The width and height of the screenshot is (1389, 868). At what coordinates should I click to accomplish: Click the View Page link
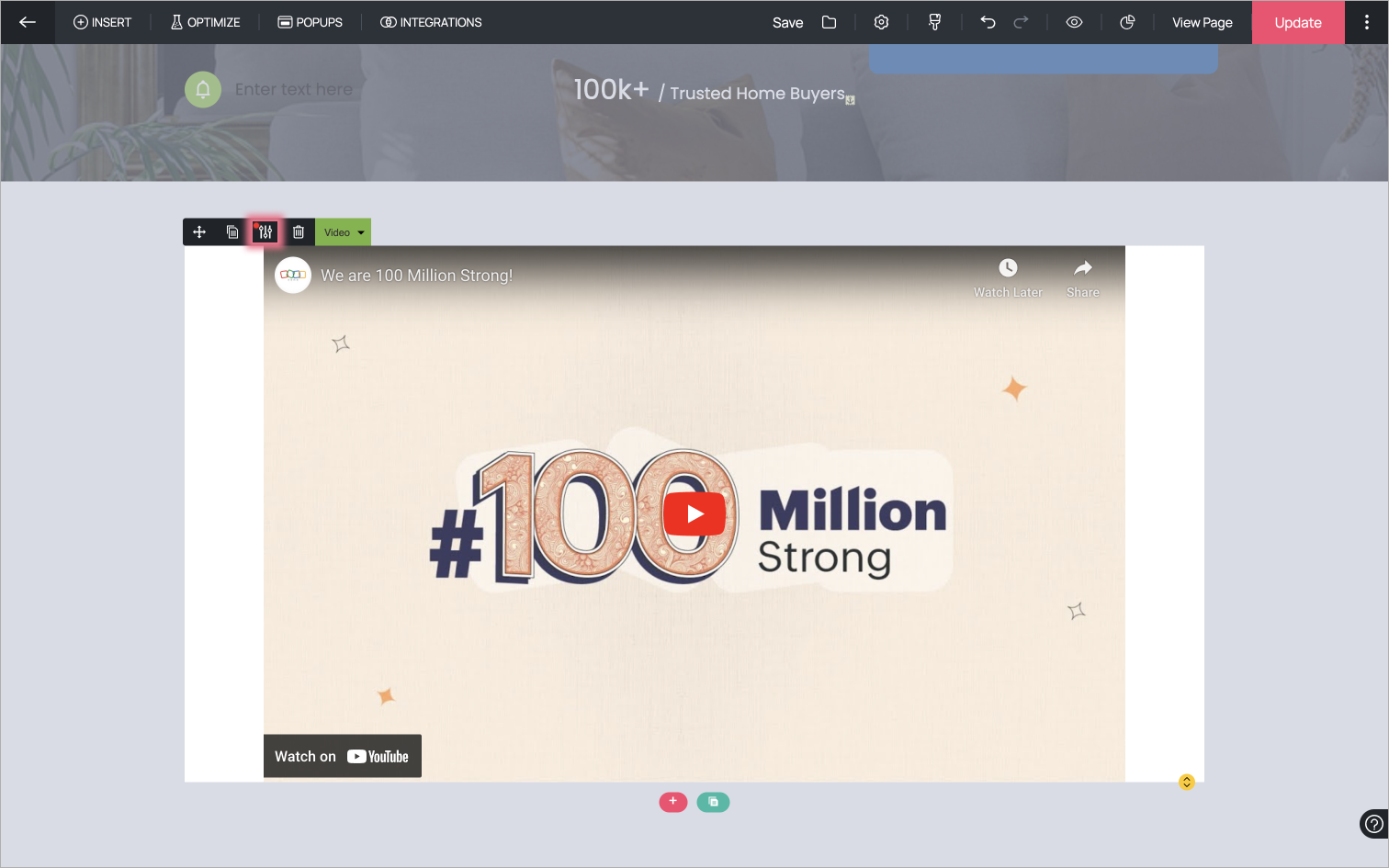click(1202, 22)
